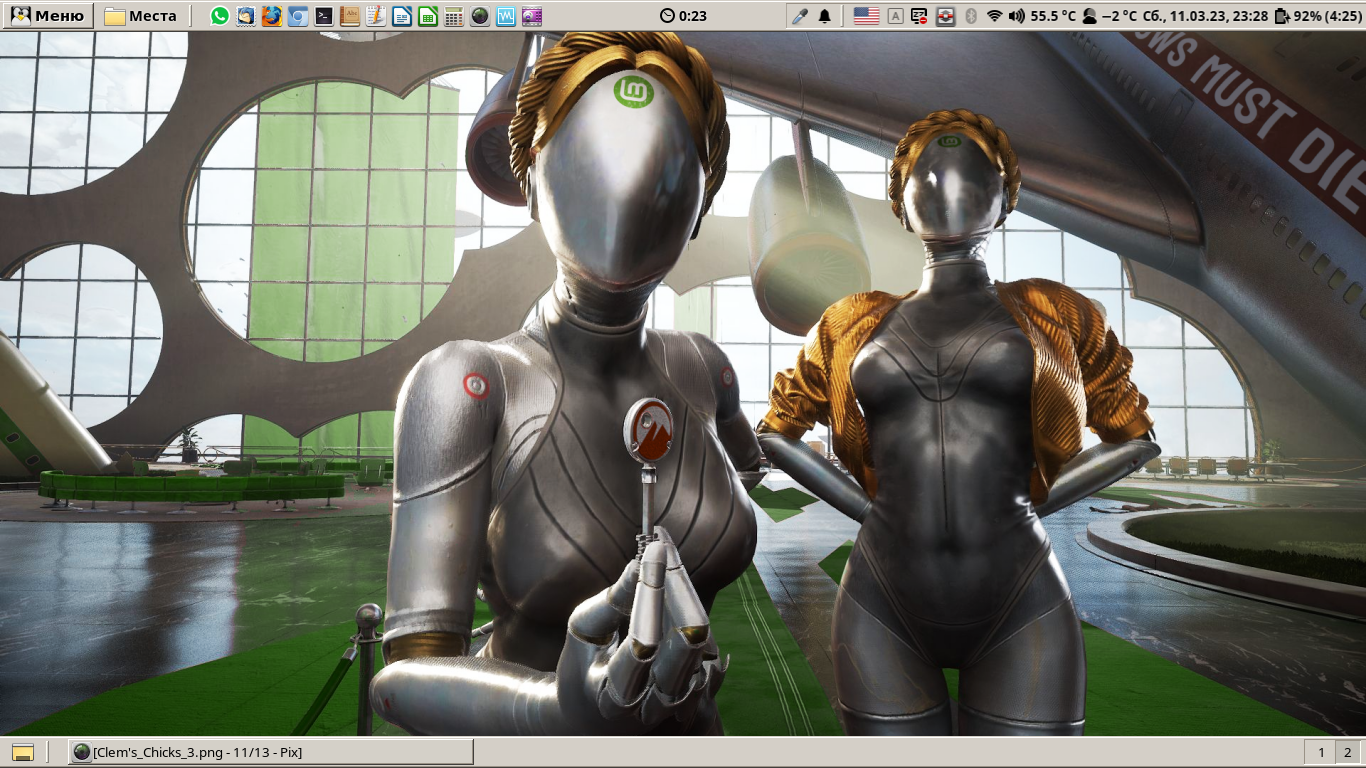Open Thunderbird mail launcher
Viewport: 1366px width, 768px height.
[246, 16]
